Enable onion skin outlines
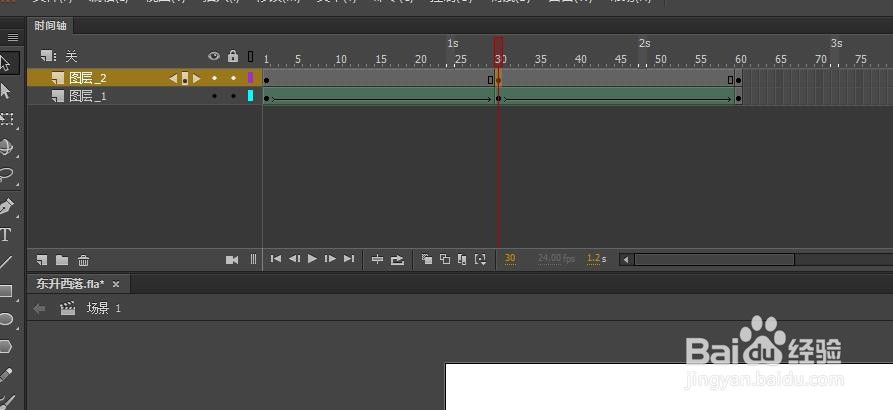The image size is (893, 410). [x=445, y=259]
